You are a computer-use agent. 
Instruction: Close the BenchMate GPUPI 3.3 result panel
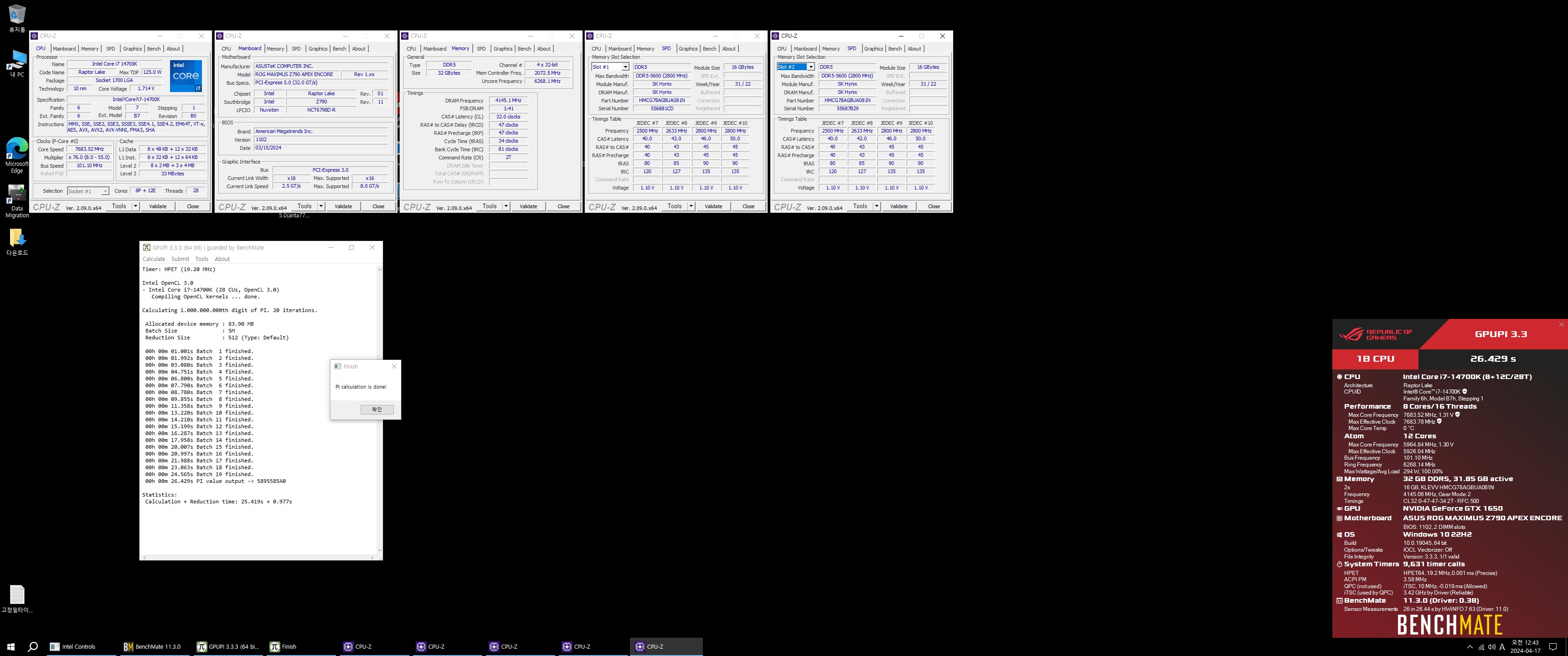(x=1561, y=324)
